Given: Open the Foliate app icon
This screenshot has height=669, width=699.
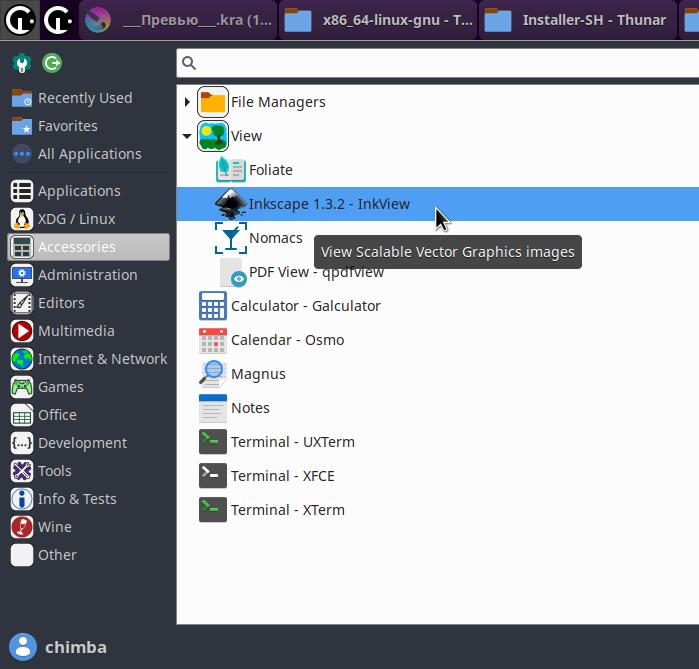Looking at the screenshot, I should (x=230, y=170).
